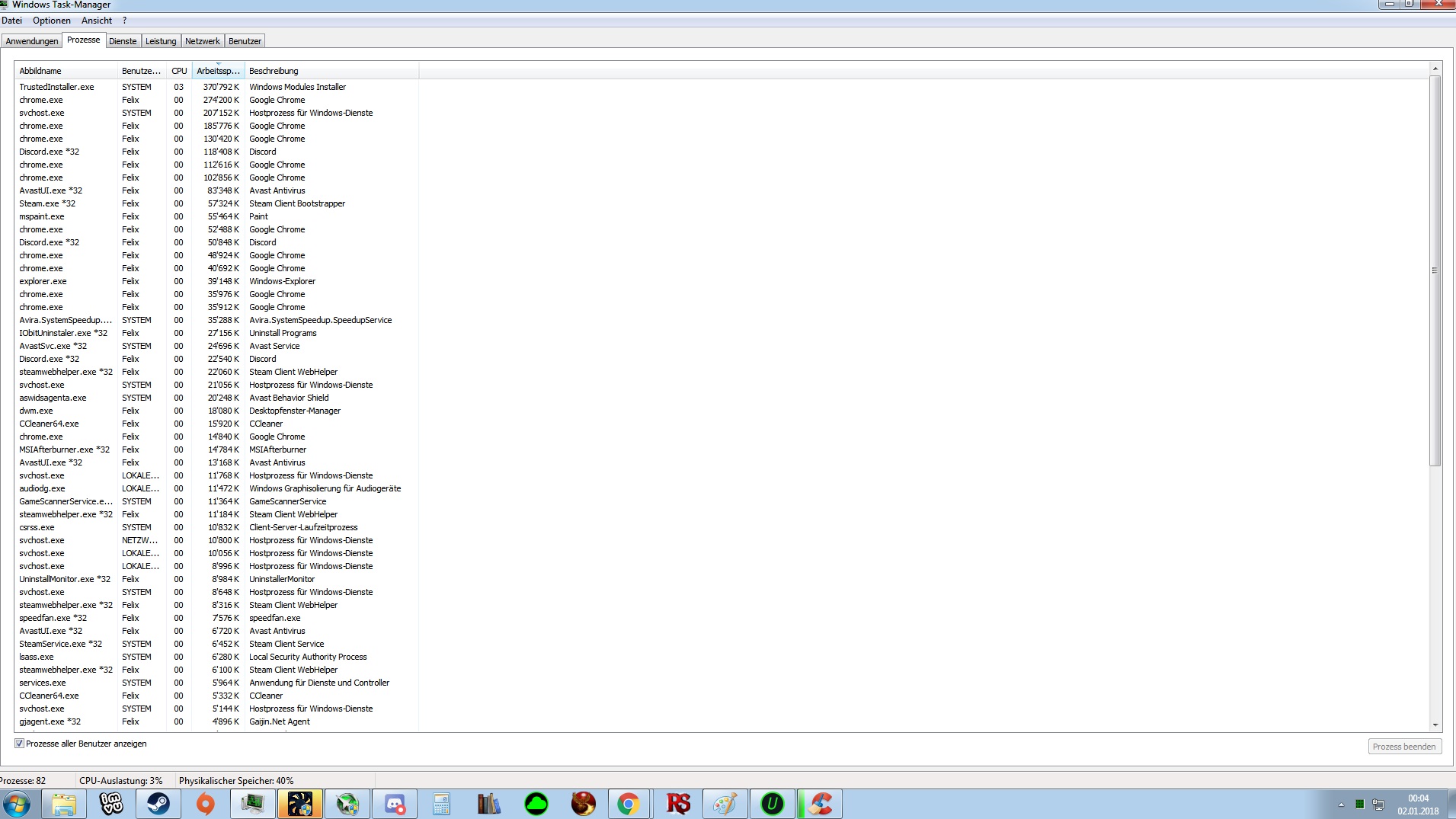1456x819 pixels.
Task: Select the speedfan.exe *32 process
Action: (216, 618)
